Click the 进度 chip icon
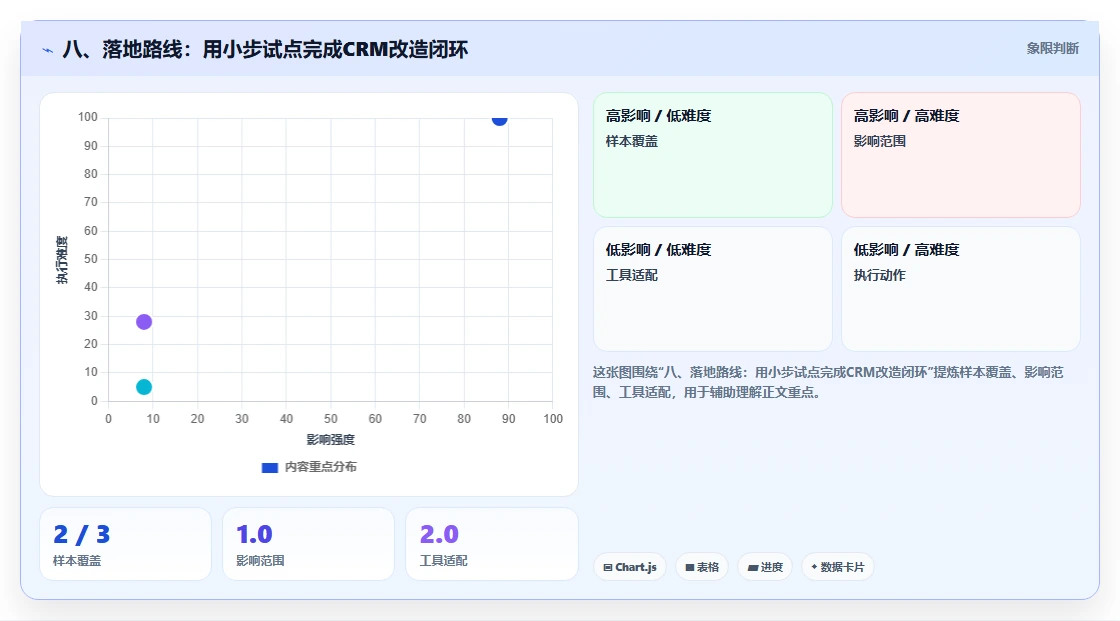Viewport: 1120px width, 621px height. [753, 567]
